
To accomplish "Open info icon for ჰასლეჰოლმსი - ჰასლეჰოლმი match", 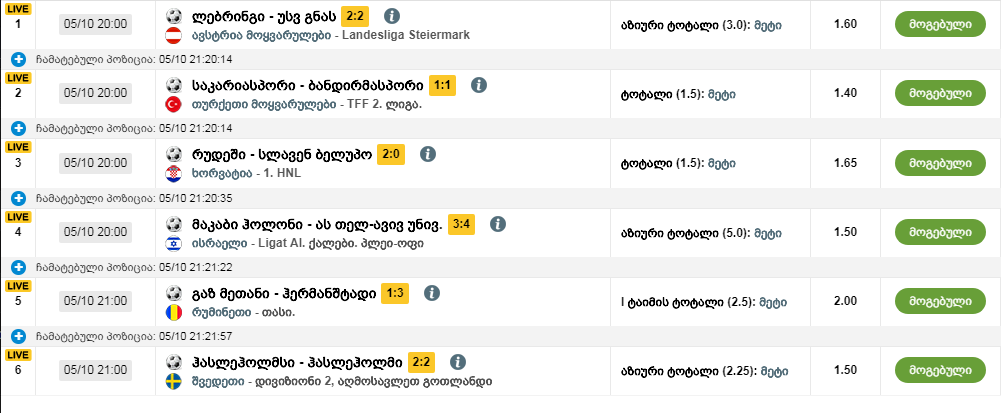I will click(457, 362).
